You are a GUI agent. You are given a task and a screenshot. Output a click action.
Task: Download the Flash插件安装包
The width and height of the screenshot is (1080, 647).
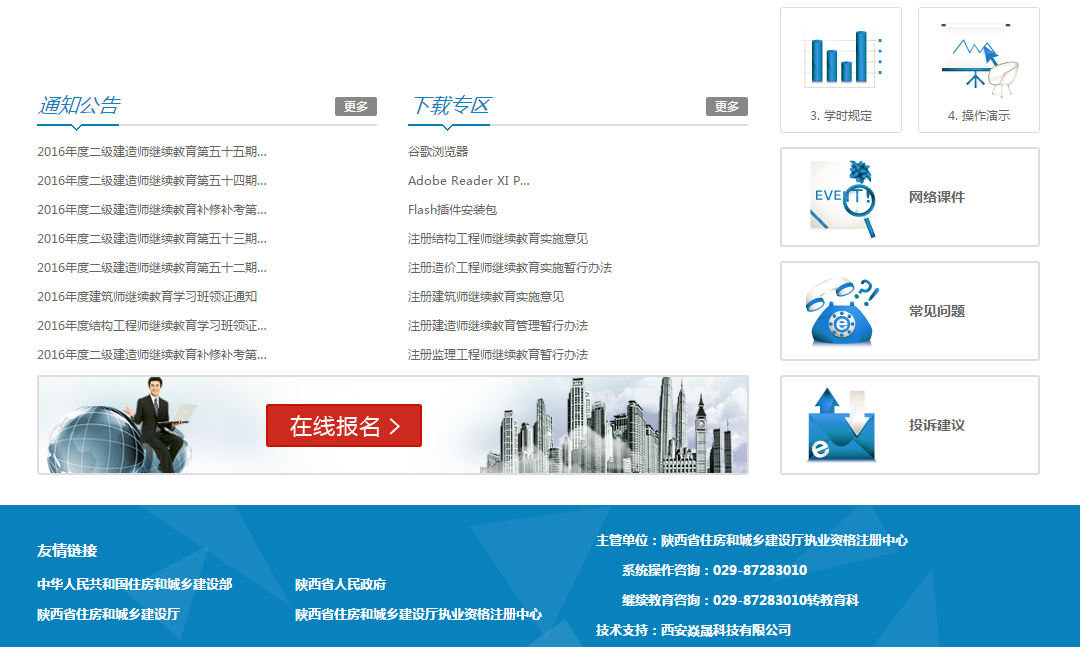point(452,210)
